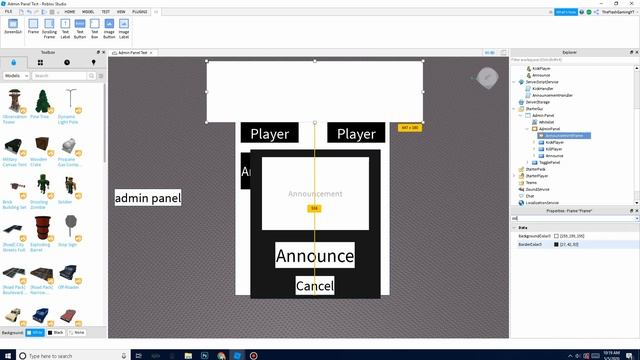Switch to the PLUGINS ribbon tab
Image resolution: width=640 pixels, height=360 pixels.
click(140, 12)
